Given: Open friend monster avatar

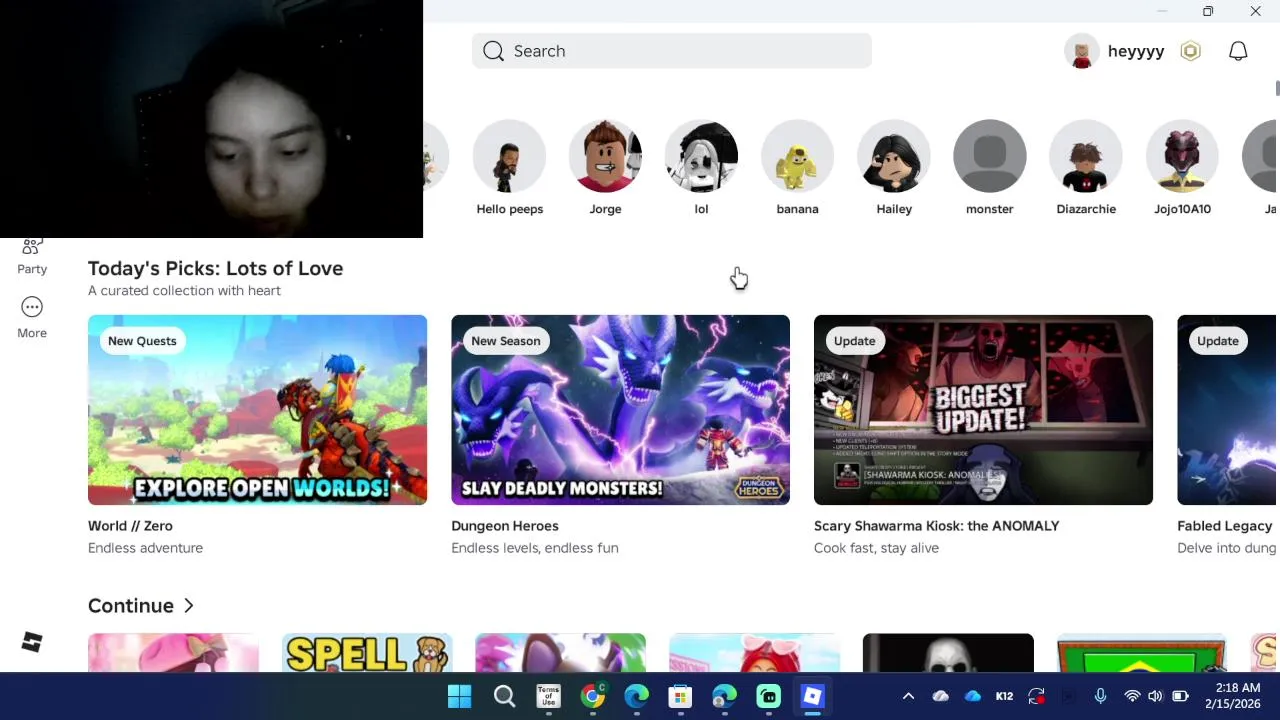Looking at the screenshot, I should tap(989, 156).
